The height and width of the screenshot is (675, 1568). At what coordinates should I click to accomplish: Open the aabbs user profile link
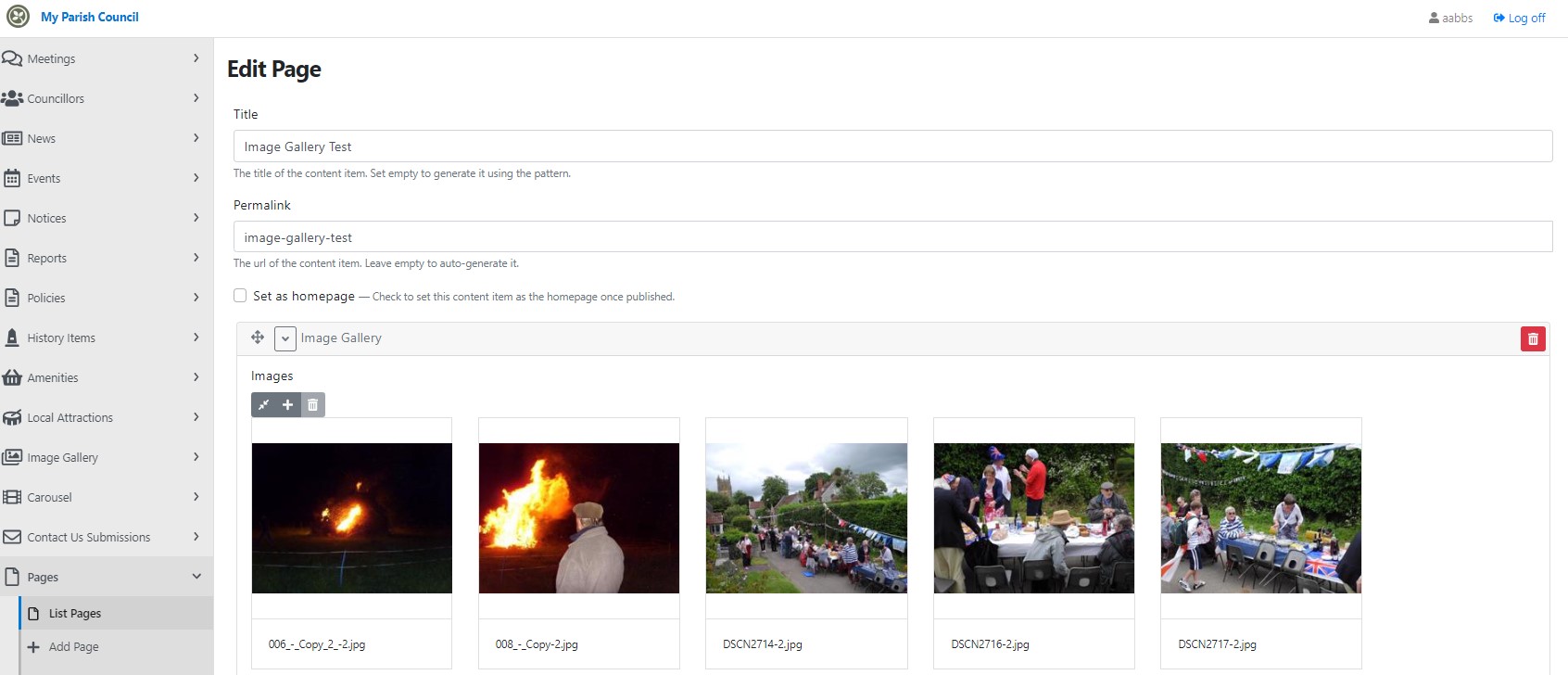1450,18
